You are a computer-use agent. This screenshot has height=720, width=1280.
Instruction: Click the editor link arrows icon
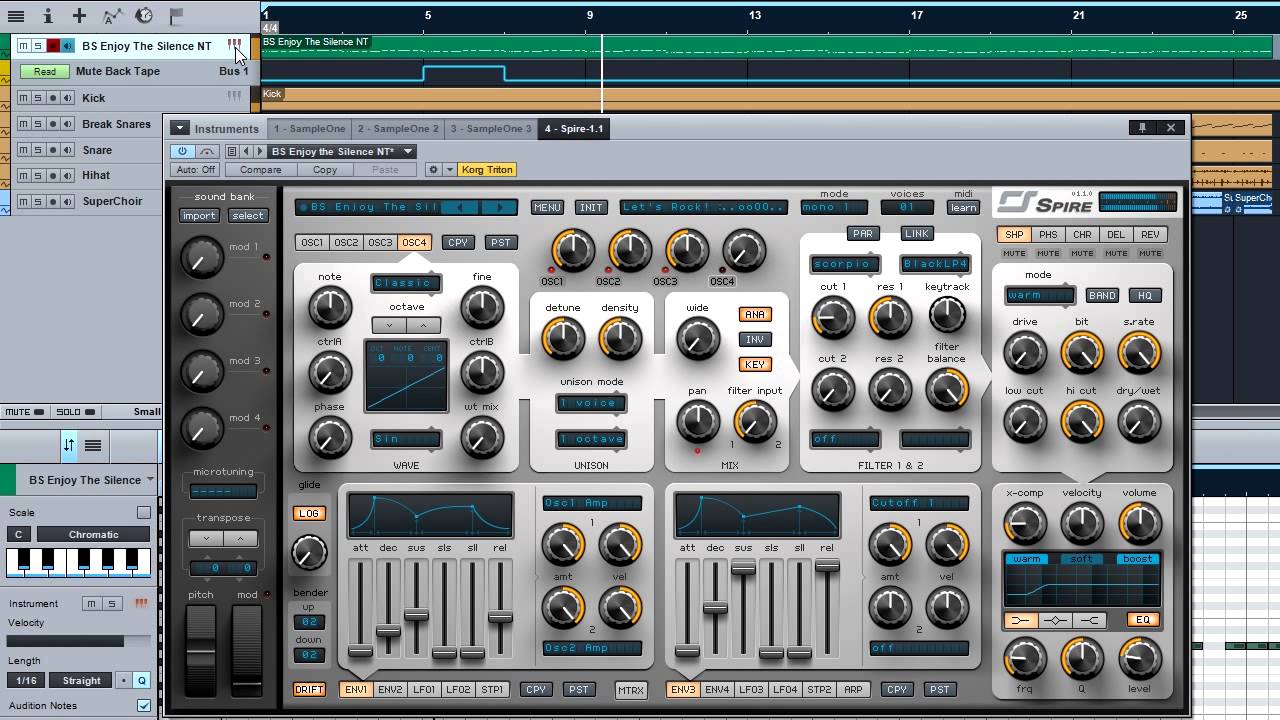(69, 445)
